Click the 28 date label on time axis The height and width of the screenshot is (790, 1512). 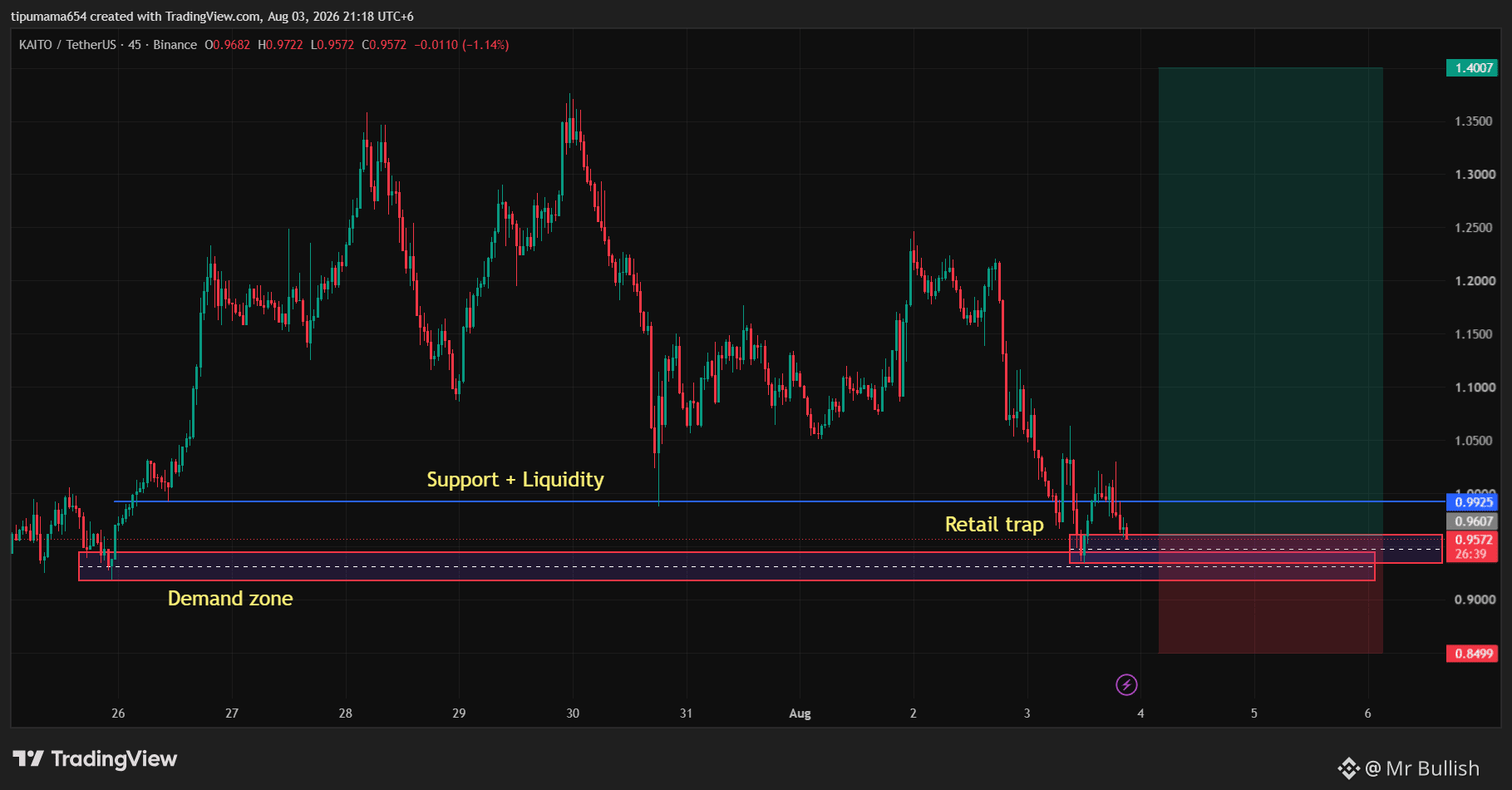click(x=346, y=713)
